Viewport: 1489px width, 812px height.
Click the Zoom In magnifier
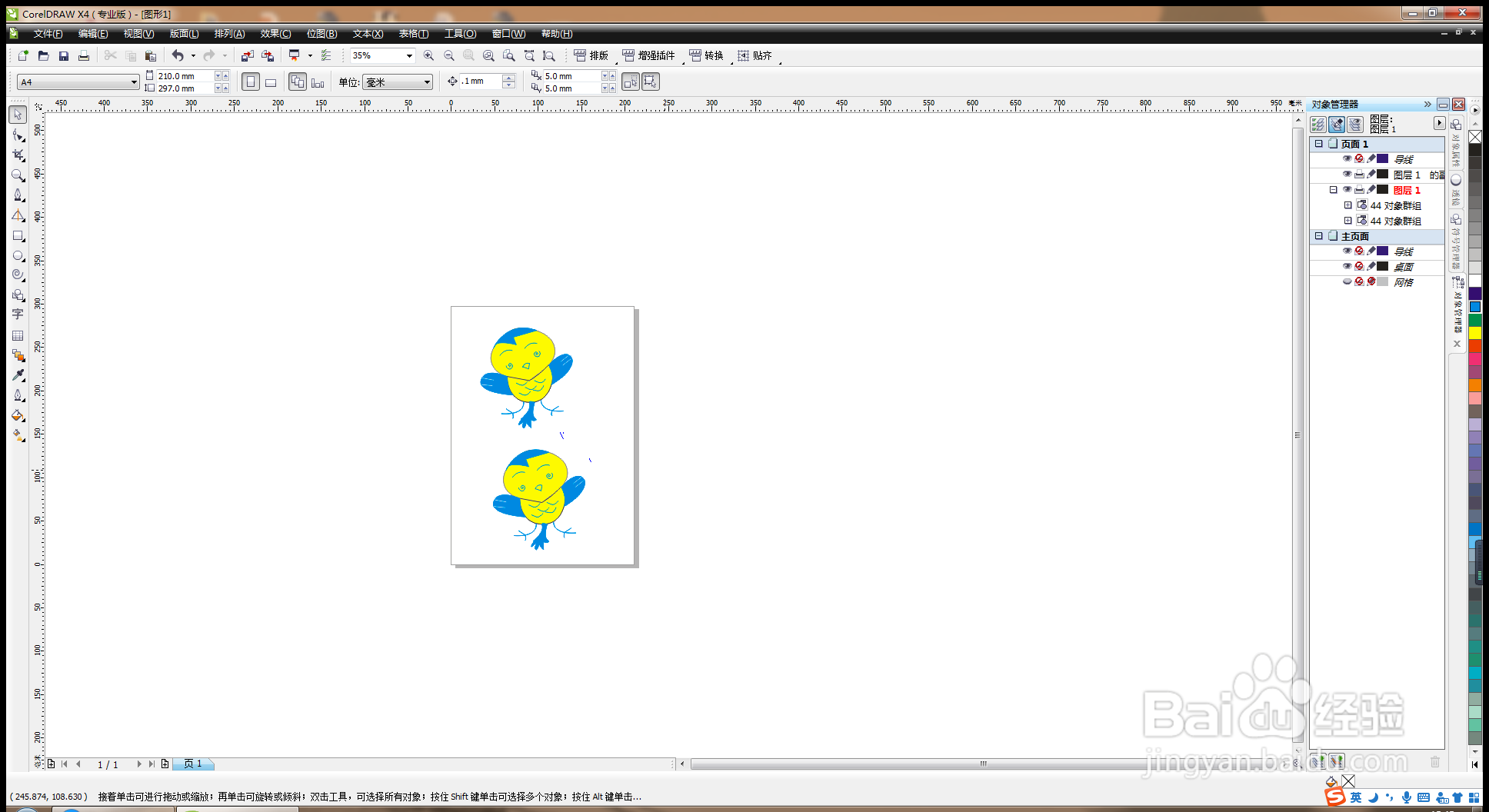(428, 55)
